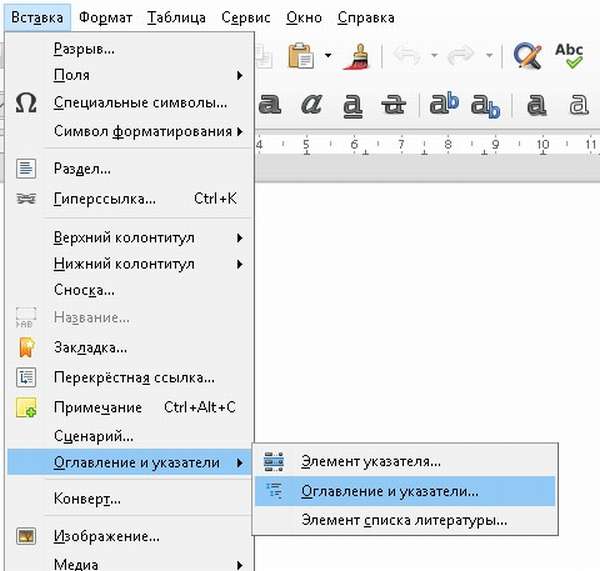
Task: Click the index entry icon
Action: tap(274, 462)
